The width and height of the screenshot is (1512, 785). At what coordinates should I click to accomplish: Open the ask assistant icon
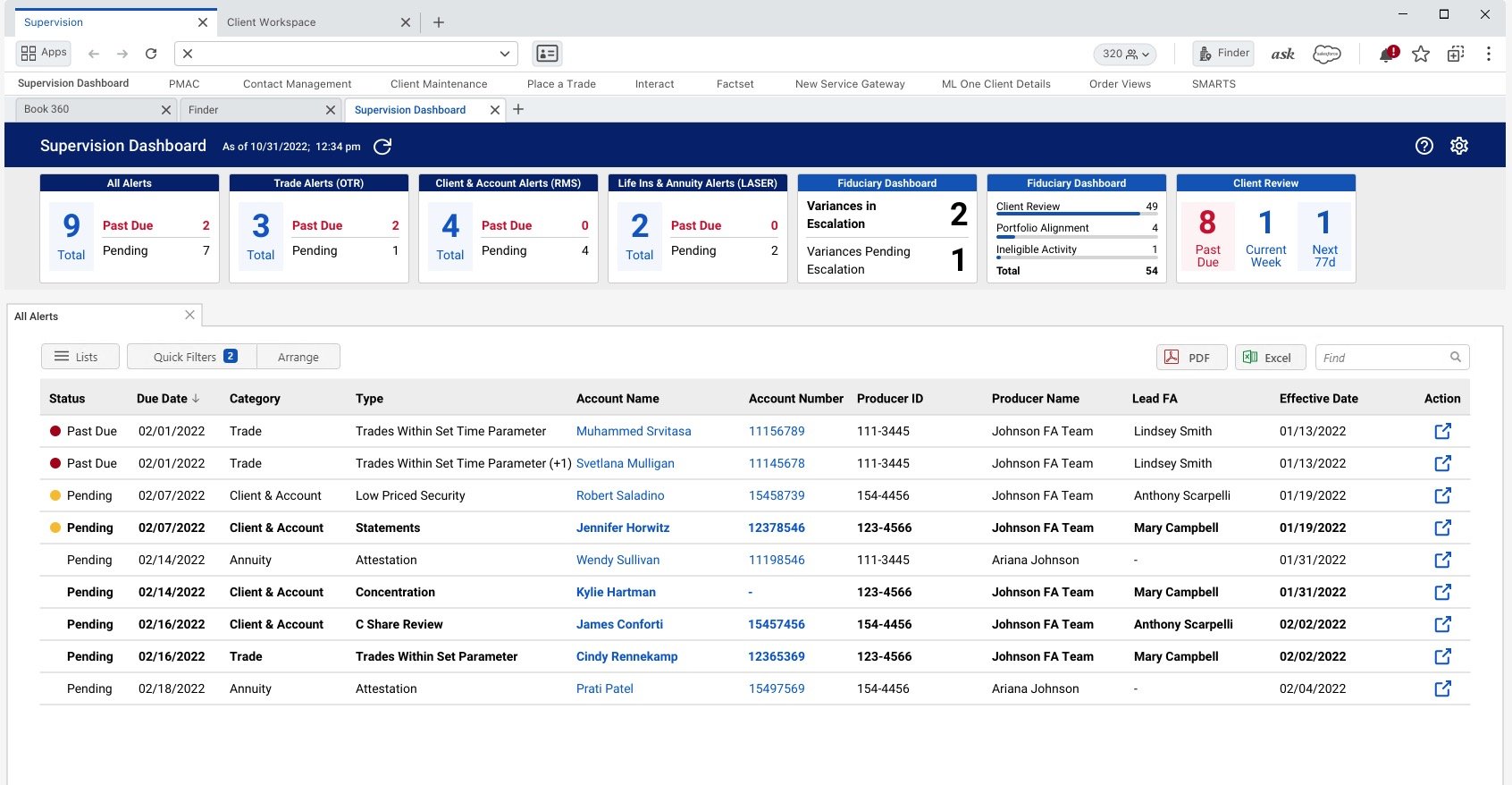[1283, 55]
